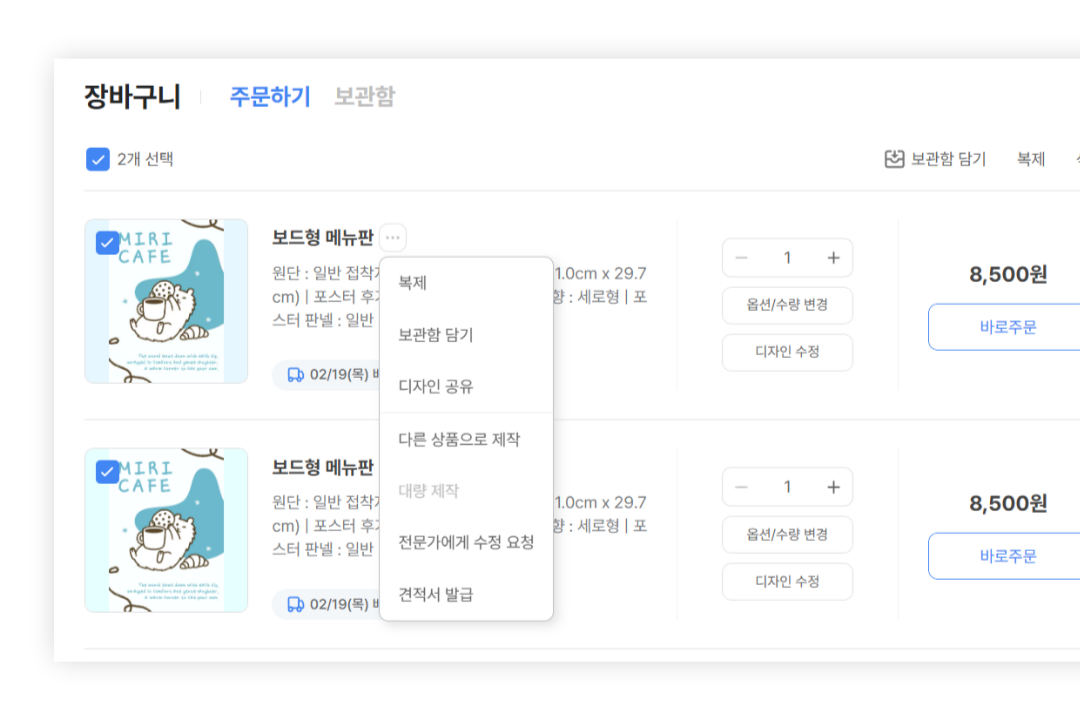The image size is (1080, 720).
Task: Uncheck the first MIRI CAFE item checkbox
Action: 107,241
